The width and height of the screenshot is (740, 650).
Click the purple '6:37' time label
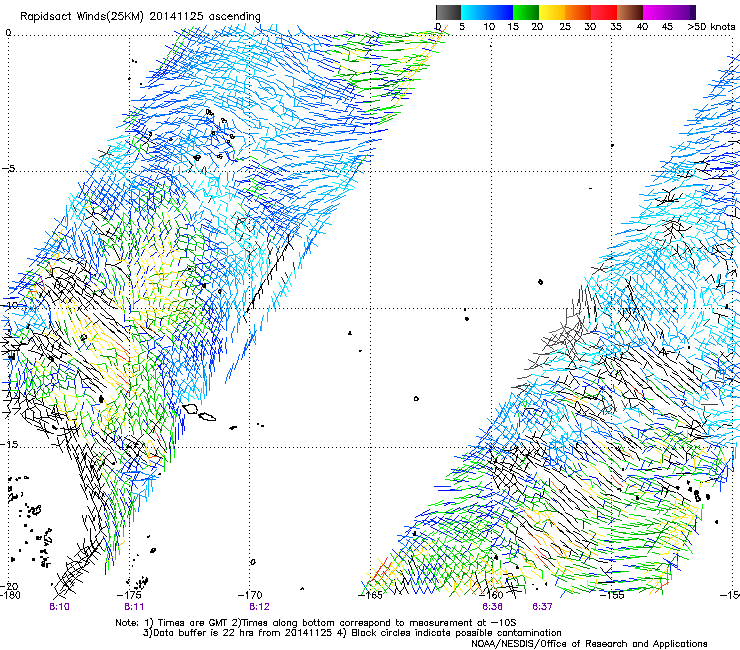542,607
